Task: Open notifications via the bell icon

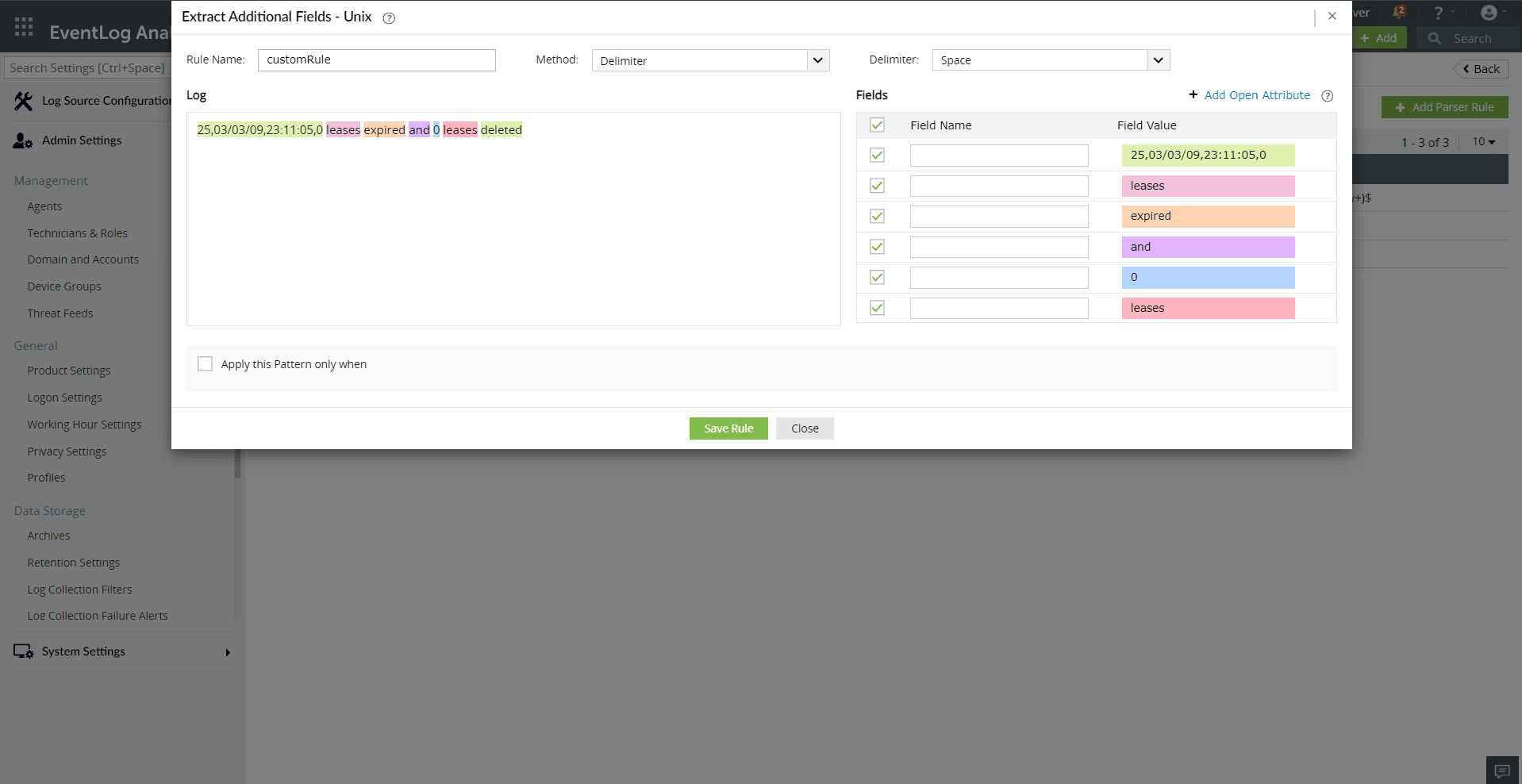Action: [x=1398, y=12]
